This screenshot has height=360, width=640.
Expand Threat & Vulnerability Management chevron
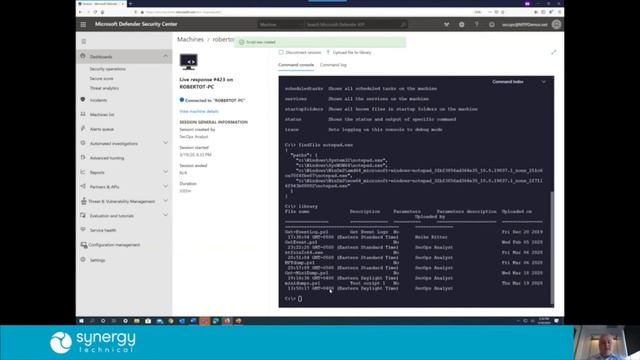pyautogui.click(x=165, y=201)
